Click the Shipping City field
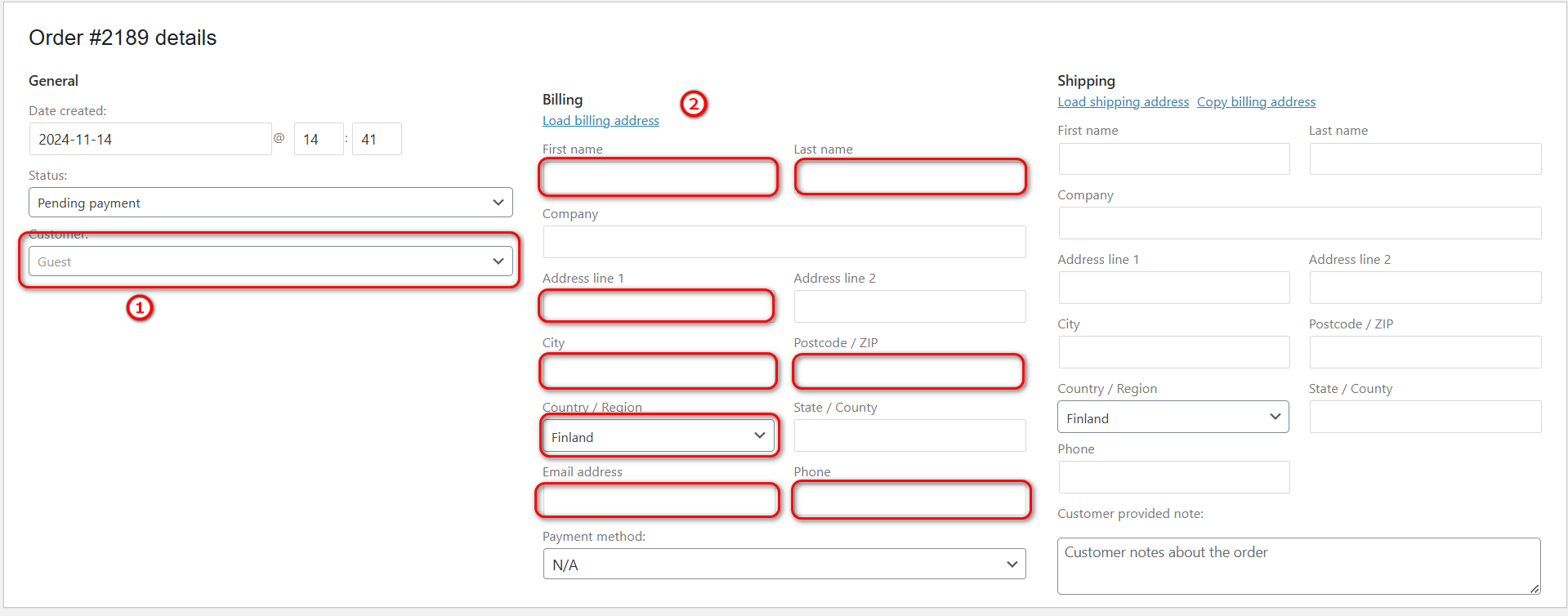The height and width of the screenshot is (616, 1568). point(1173,352)
